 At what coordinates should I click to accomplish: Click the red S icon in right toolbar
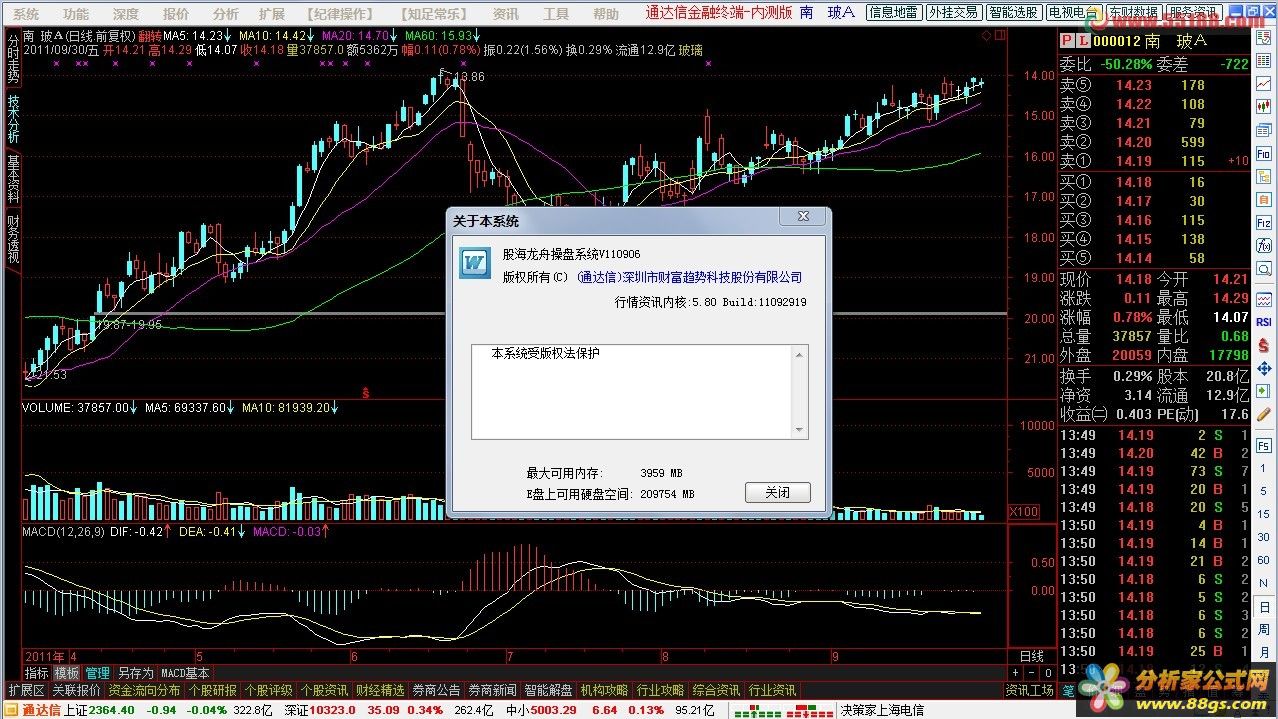(1264, 345)
